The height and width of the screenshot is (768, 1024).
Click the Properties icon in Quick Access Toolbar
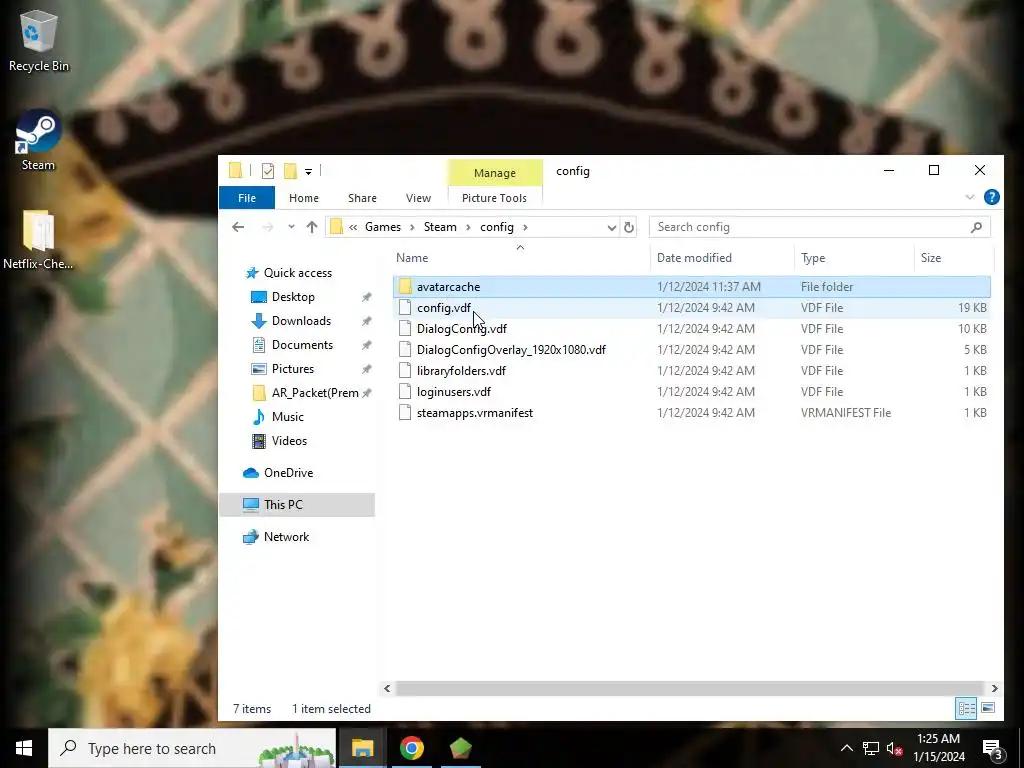click(268, 171)
